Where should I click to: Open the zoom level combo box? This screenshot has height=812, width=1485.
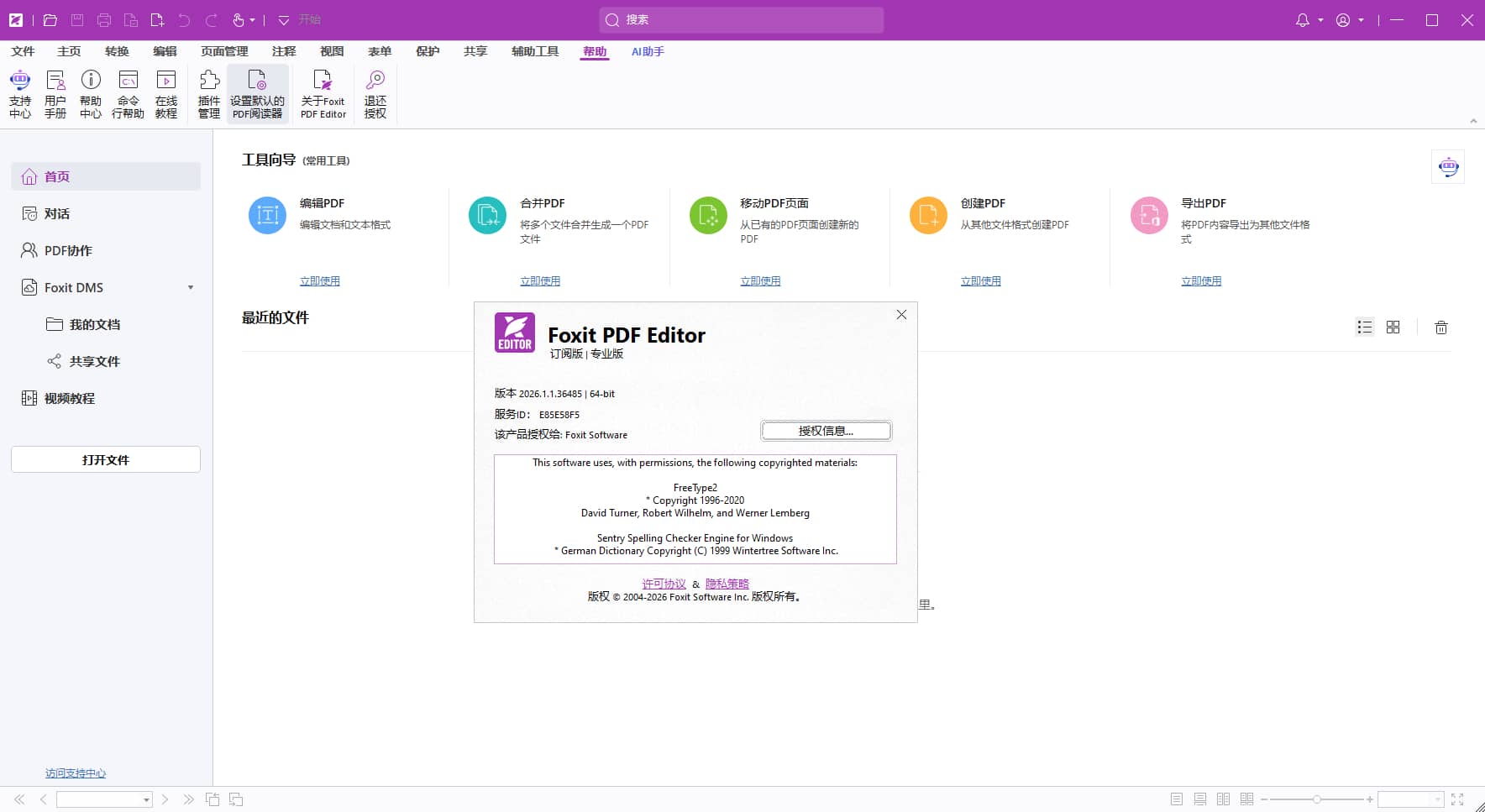pyautogui.click(x=1411, y=799)
